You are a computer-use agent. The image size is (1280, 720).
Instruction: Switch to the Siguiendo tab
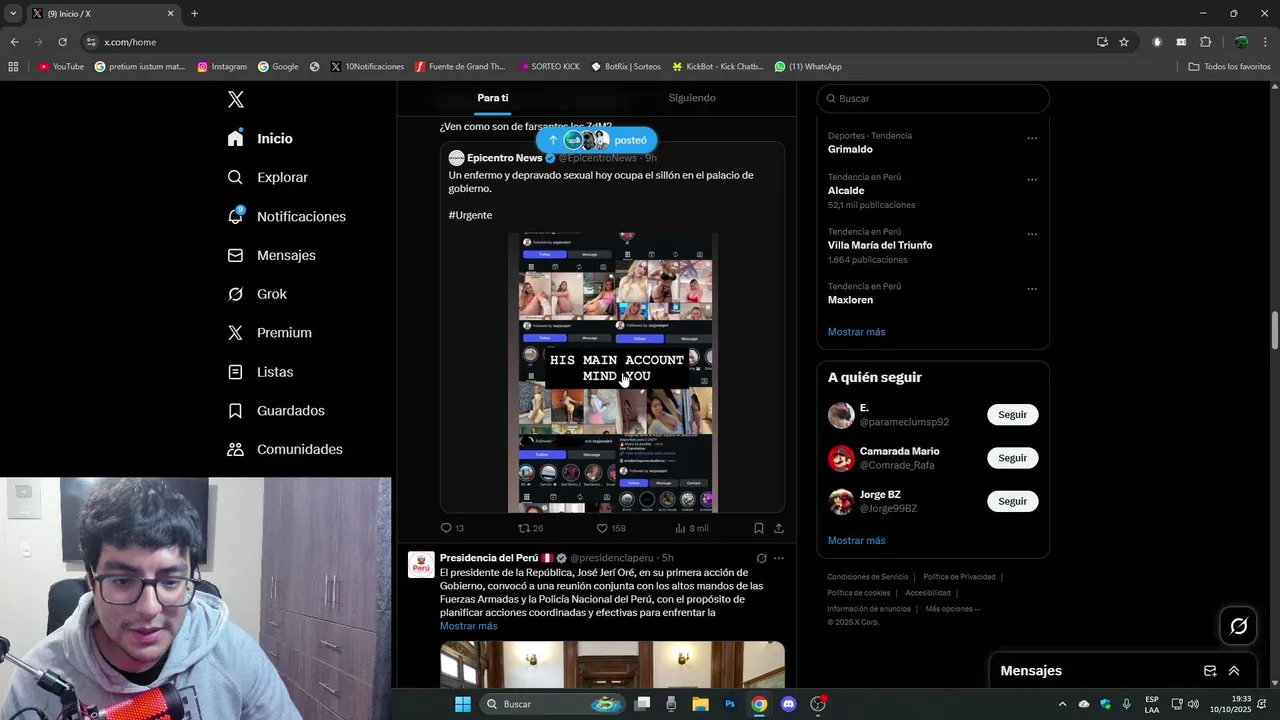692,98
